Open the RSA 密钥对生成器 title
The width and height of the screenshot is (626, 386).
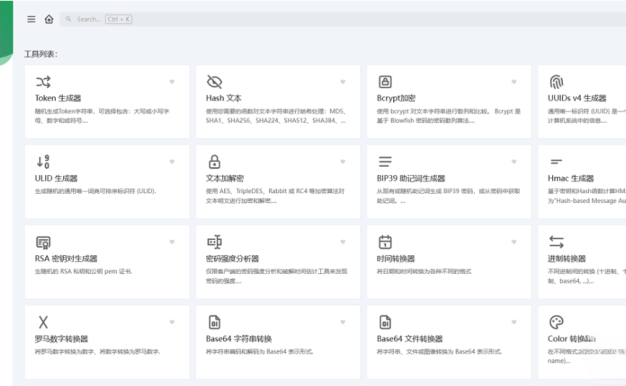click(66, 259)
